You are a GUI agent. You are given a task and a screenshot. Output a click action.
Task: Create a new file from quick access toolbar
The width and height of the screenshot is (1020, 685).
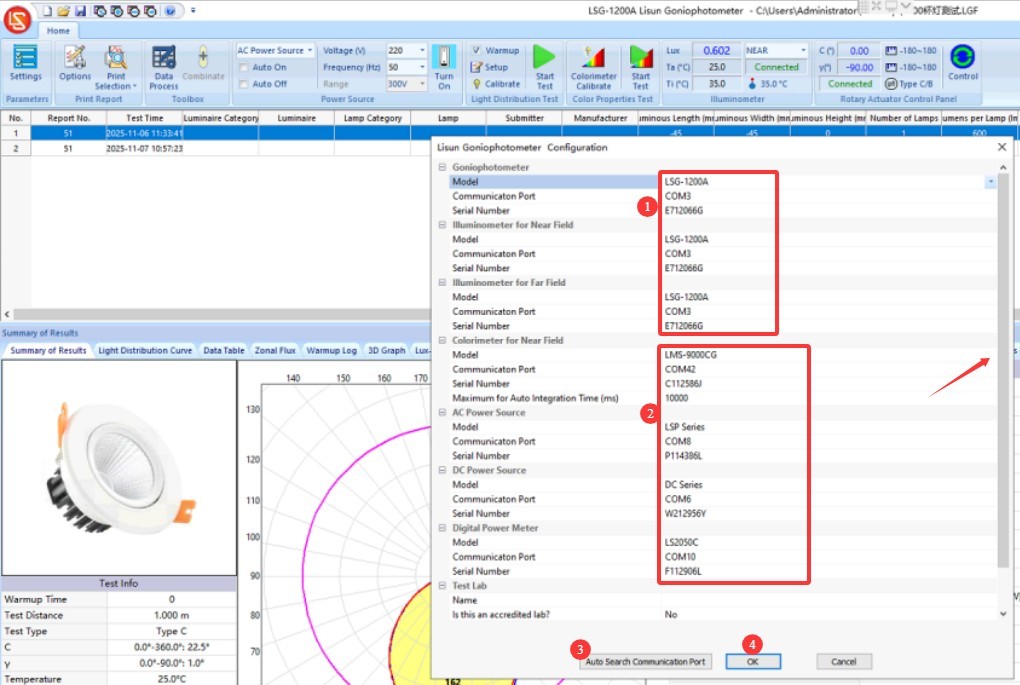coord(47,11)
